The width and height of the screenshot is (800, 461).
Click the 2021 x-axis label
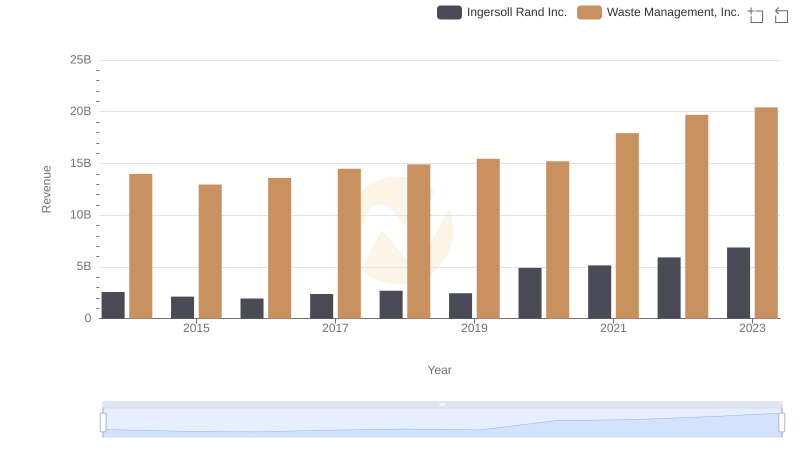point(613,328)
